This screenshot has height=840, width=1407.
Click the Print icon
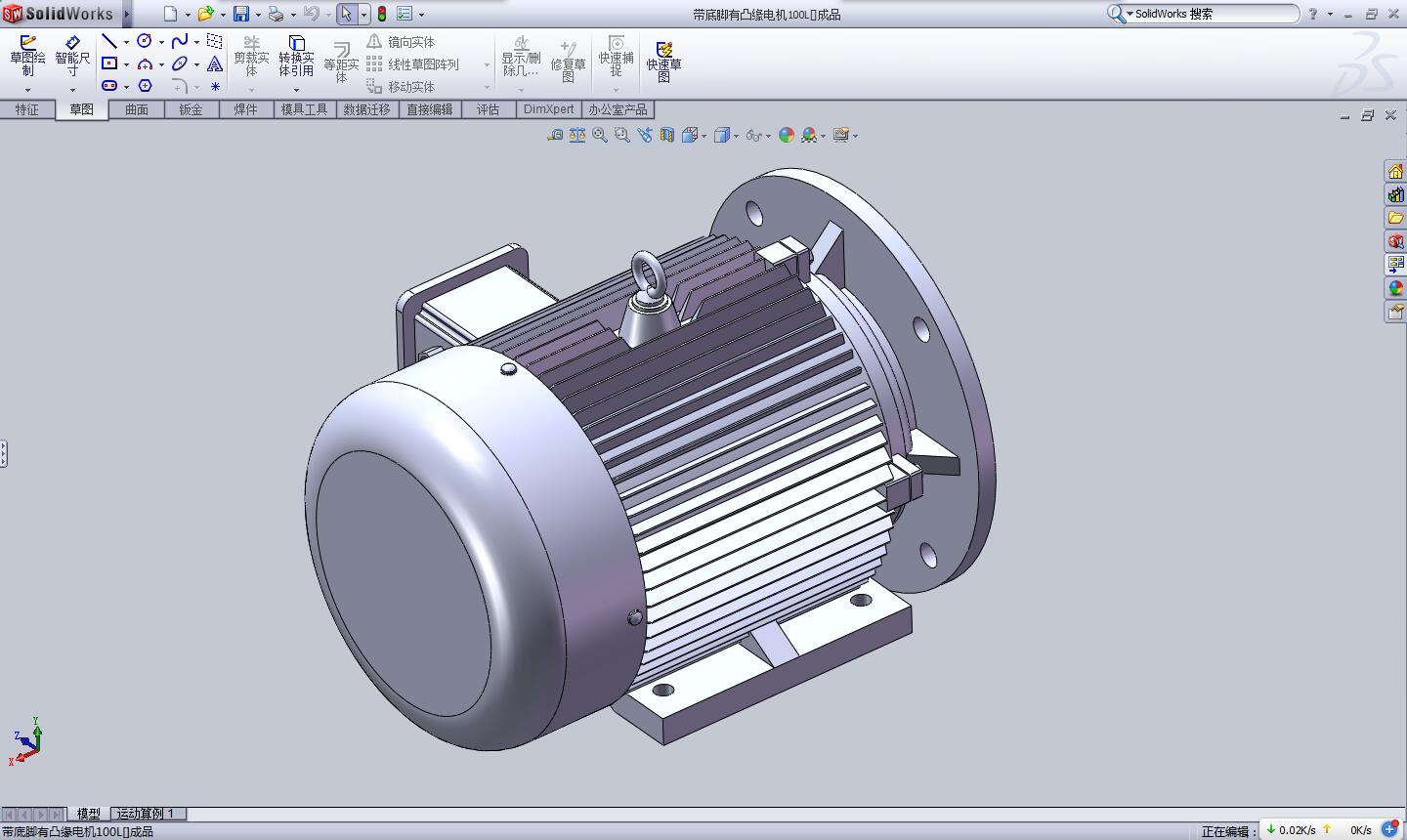276,14
